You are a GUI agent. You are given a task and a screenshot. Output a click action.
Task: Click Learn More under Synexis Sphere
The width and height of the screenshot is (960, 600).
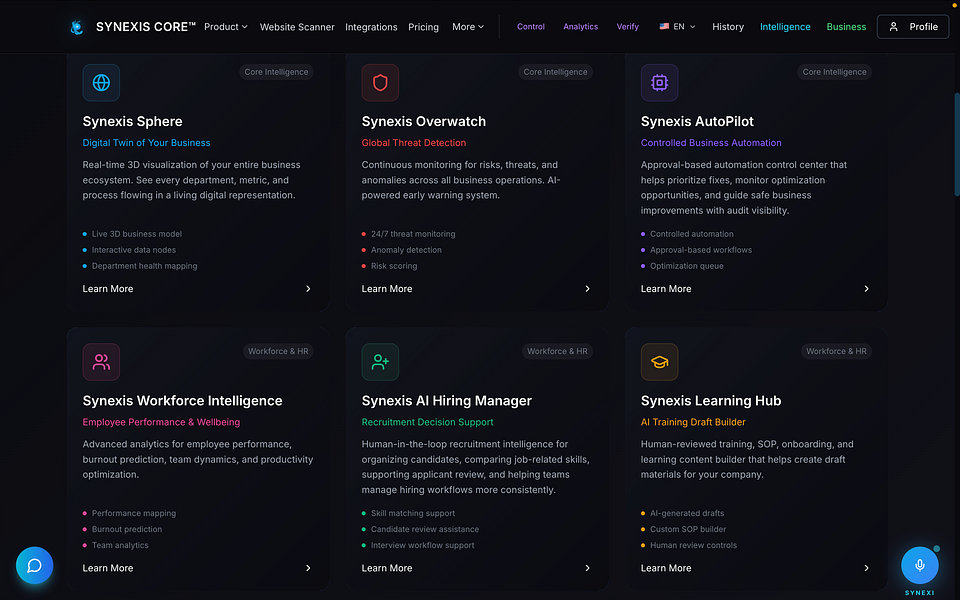[108, 289]
